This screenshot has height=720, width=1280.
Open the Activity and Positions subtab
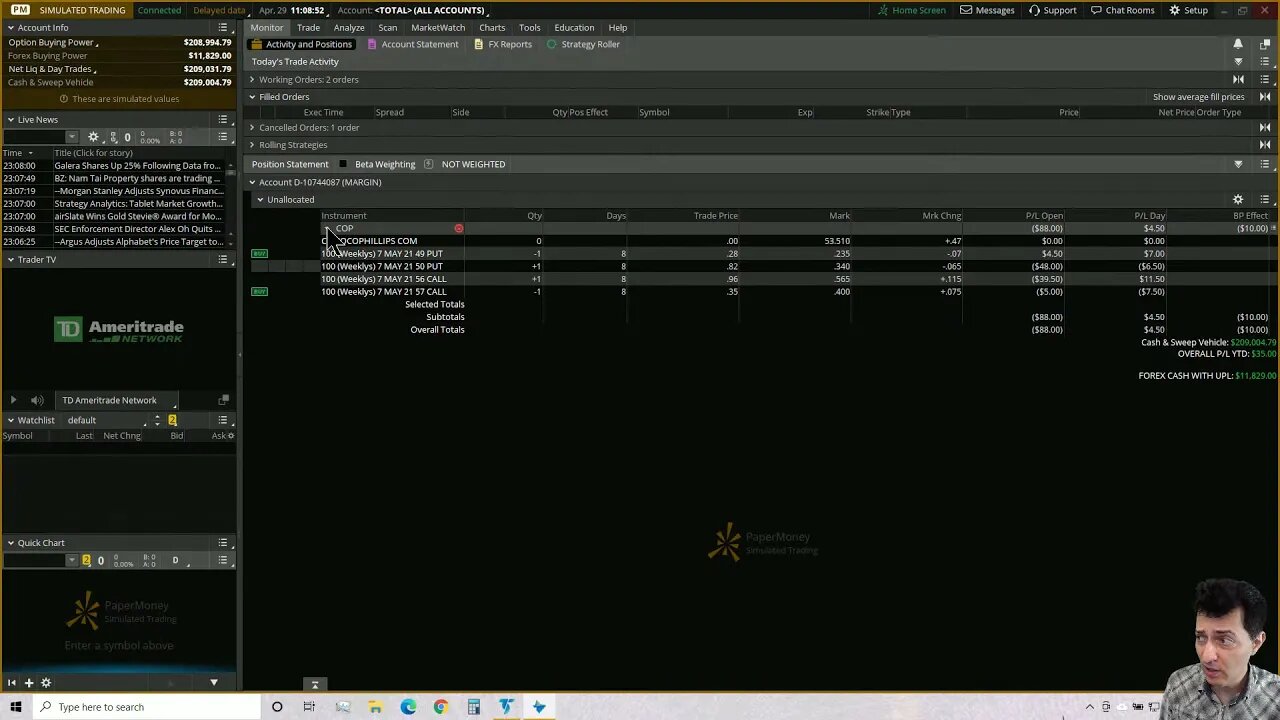tap(302, 44)
